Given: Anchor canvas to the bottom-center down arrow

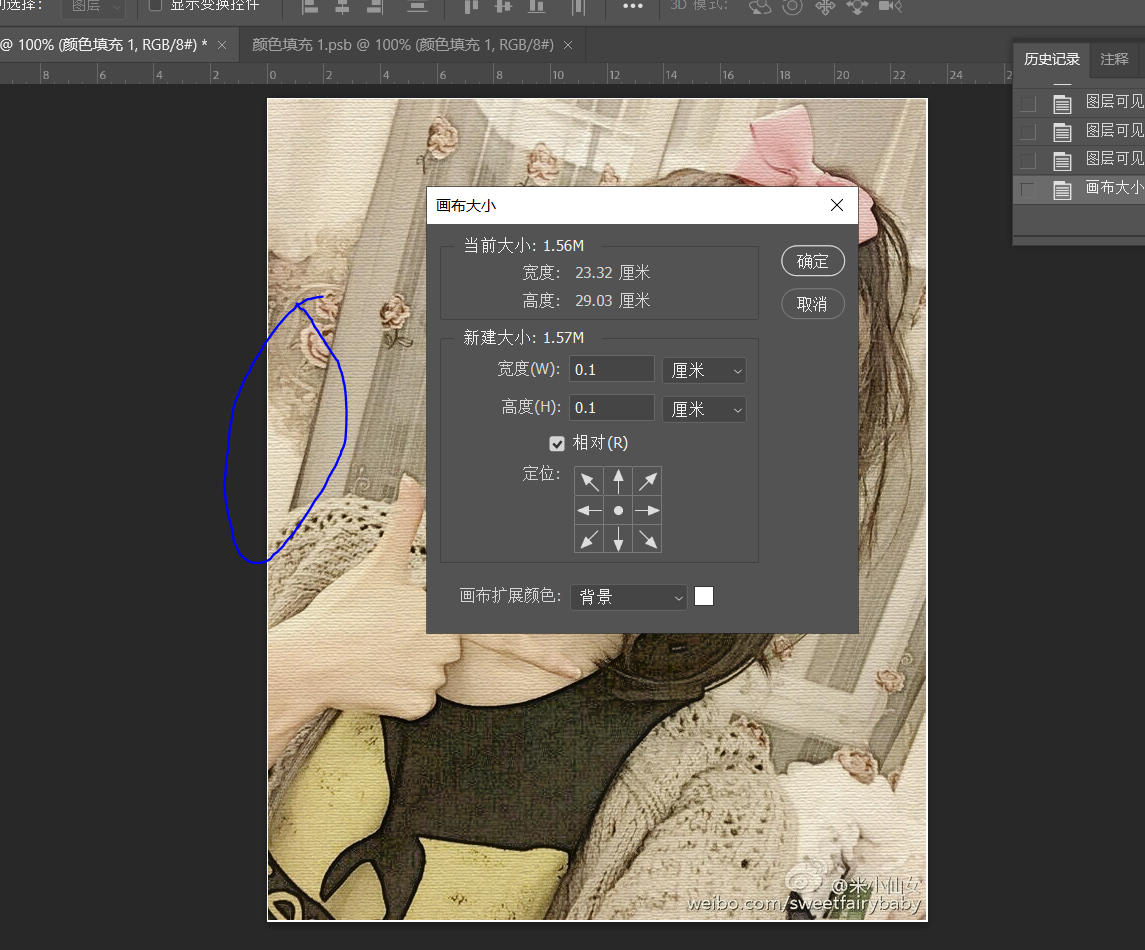Looking at the screenshot, I should [619, 539].
